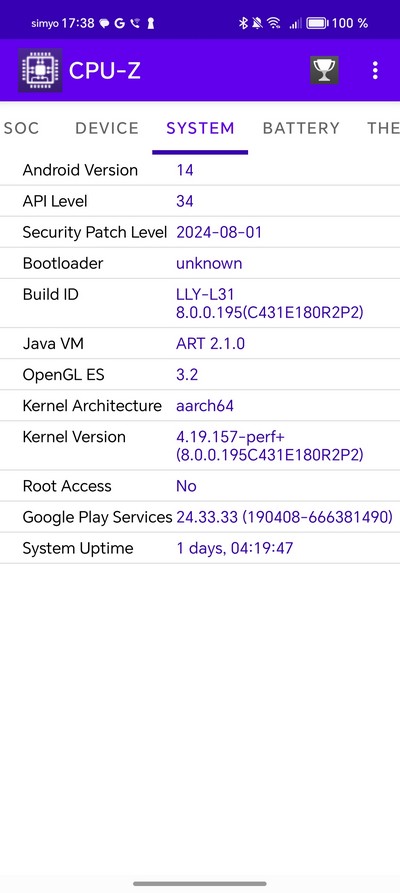The height and width of the screenshot is (893, 400).
Task: Tap the cellular signal bars icon
Action: [295, 23]
